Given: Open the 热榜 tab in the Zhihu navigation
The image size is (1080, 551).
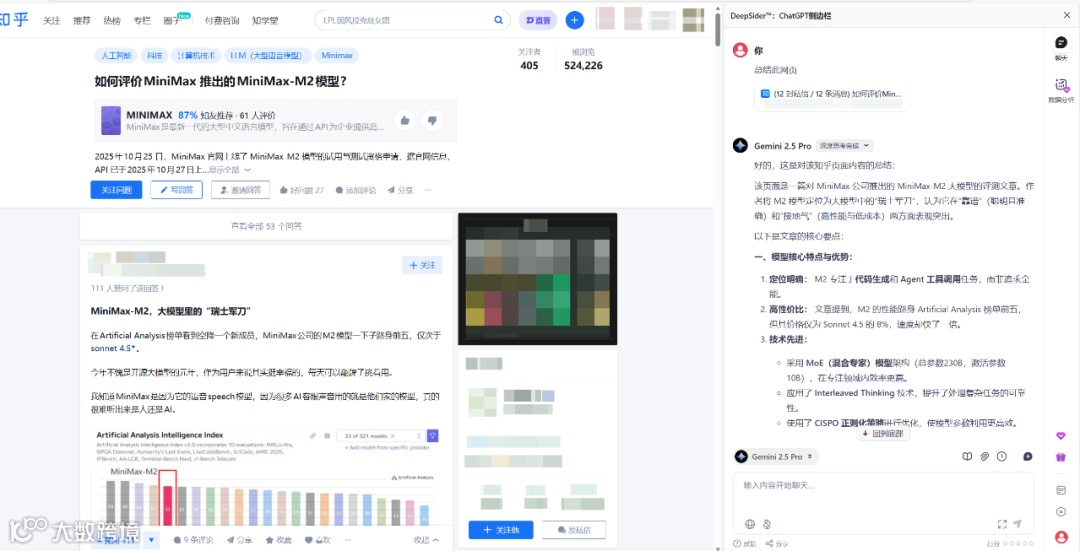Looking at the screenshot, I should pos(112,21).
